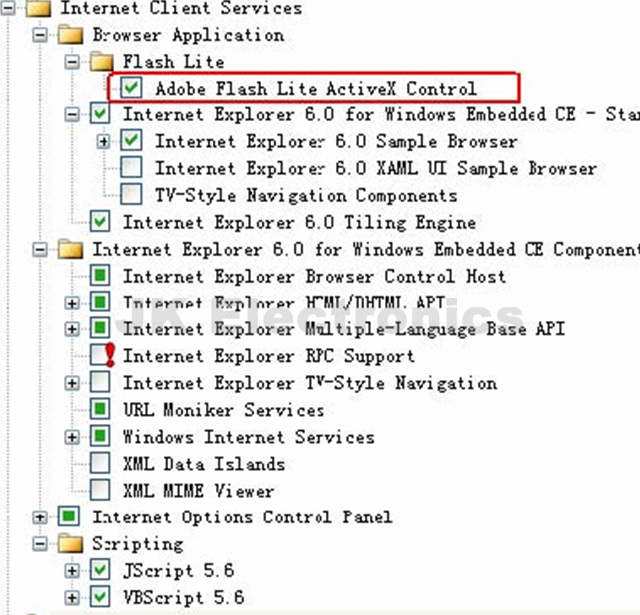Select 'Flash Lite' tree label

tap(174, 62)
